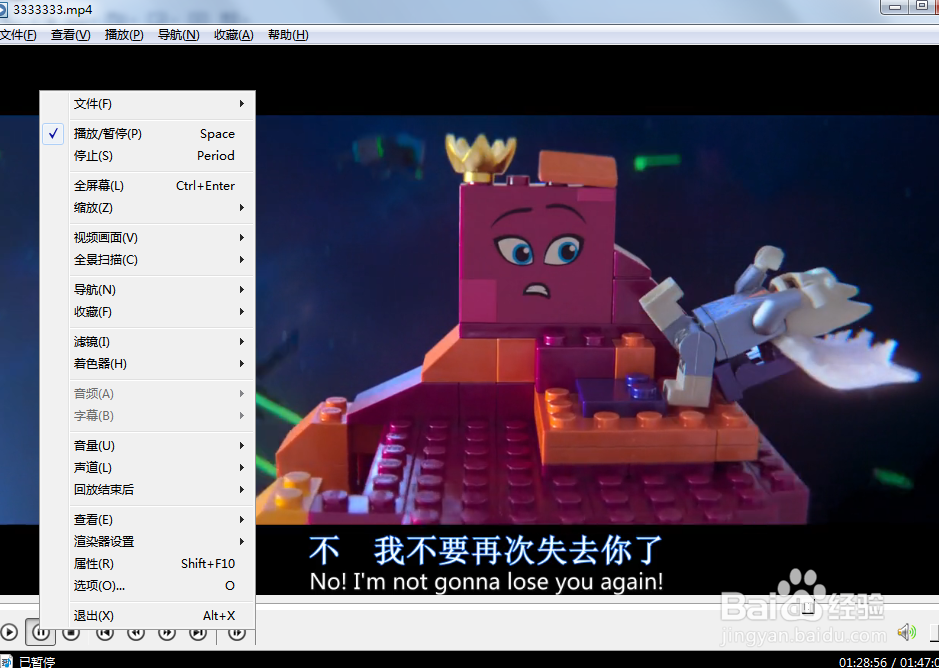Click the Play button in playback controls

(x=10, y=631)
